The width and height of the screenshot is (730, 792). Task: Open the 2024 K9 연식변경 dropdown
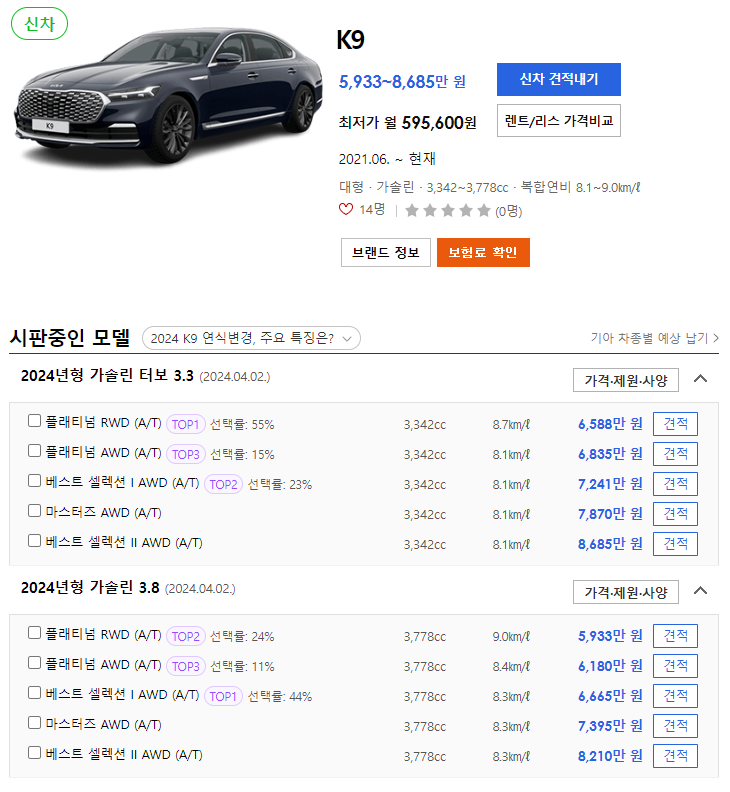coord(251,338)
